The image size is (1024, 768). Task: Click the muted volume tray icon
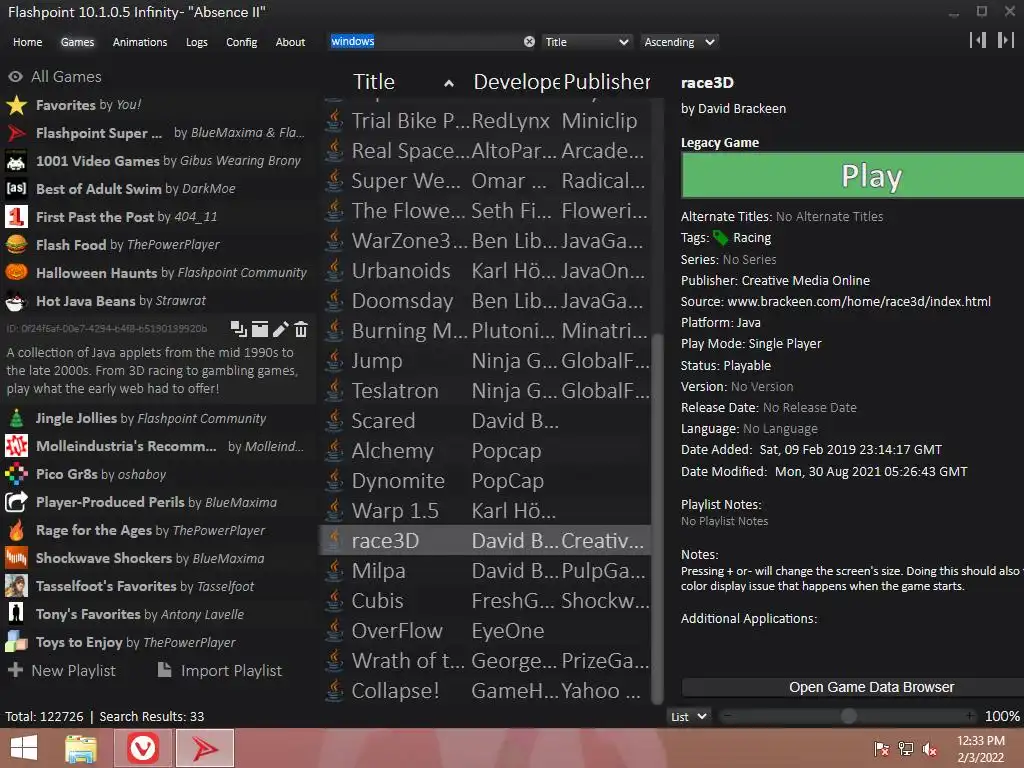click(x=930, y=749)
